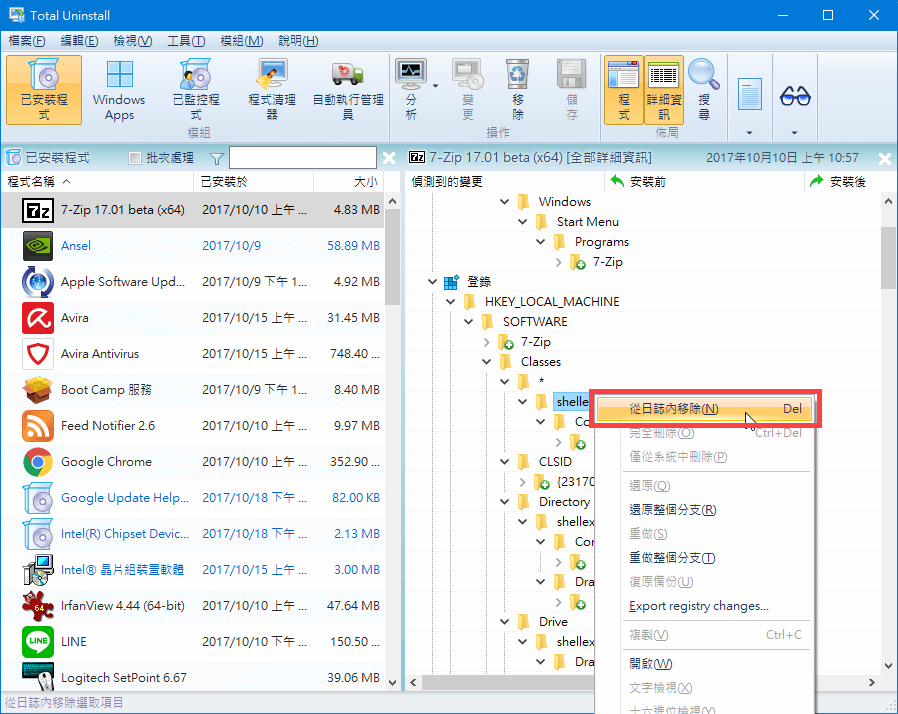
Task: Click the installed programs list vertical scrollbar
Action: pyautogui.click(x=391, y=400)
